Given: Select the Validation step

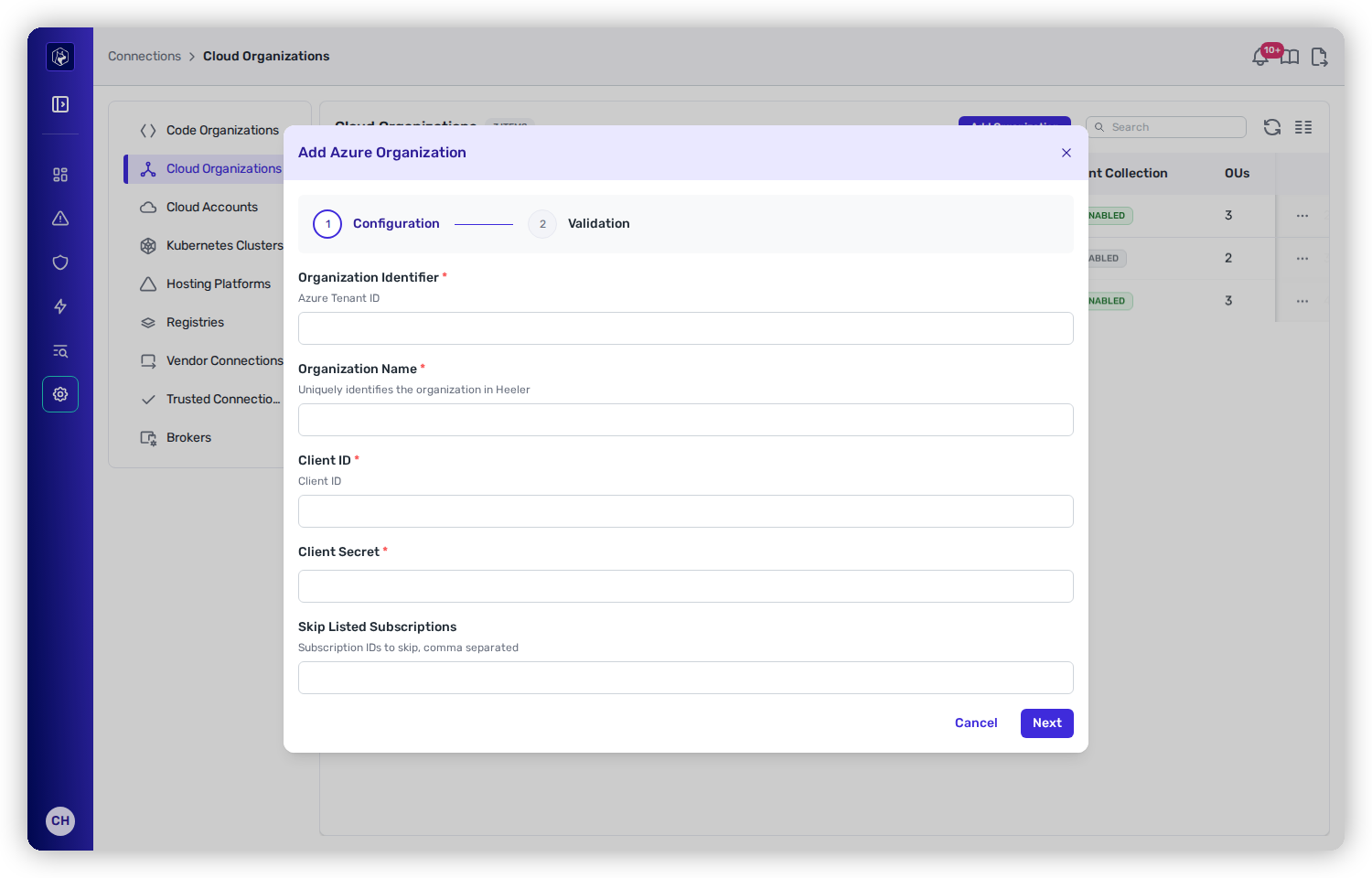Looking at the screenshot, I should point(579,224).
